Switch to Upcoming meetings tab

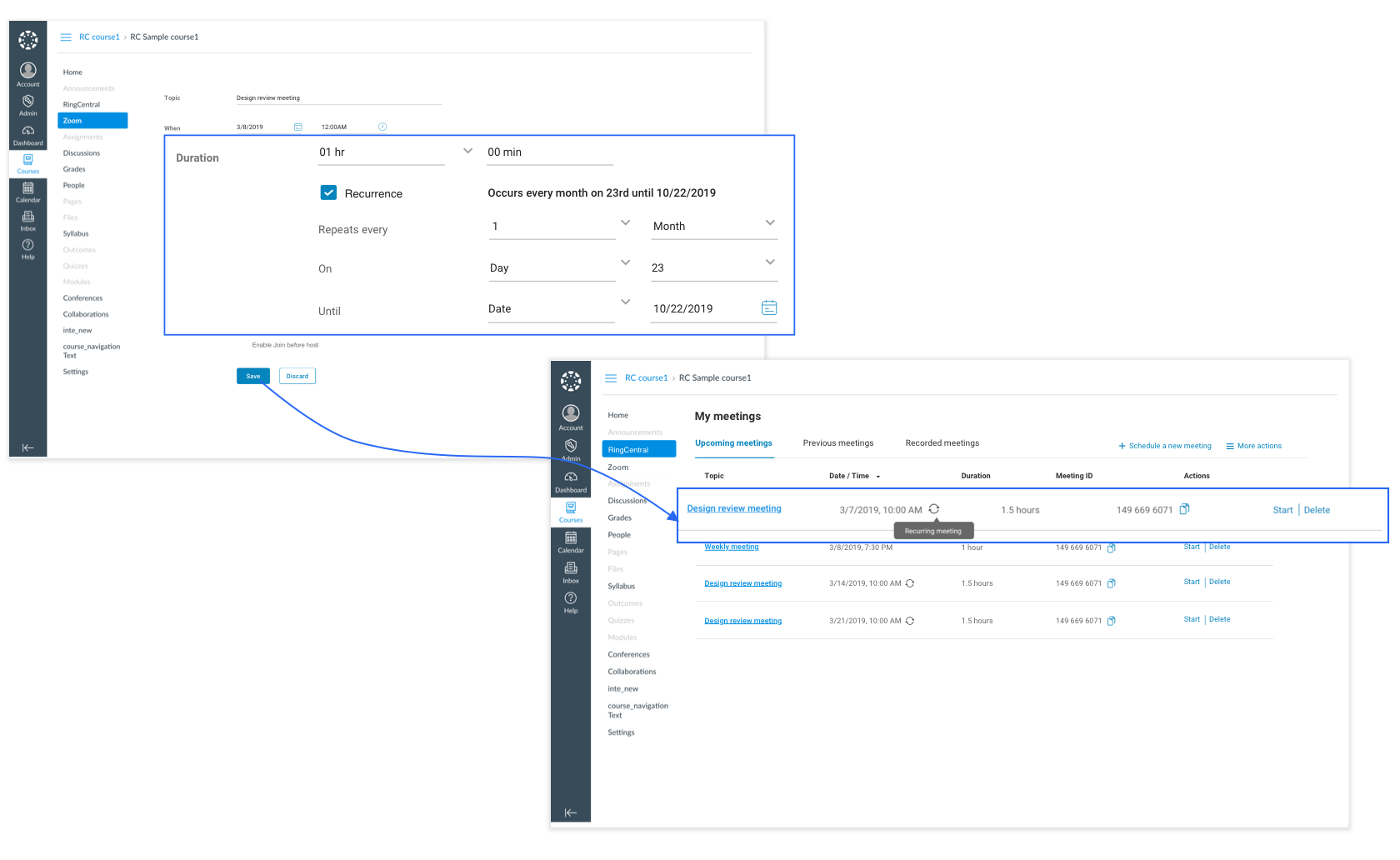coord(733,443)
